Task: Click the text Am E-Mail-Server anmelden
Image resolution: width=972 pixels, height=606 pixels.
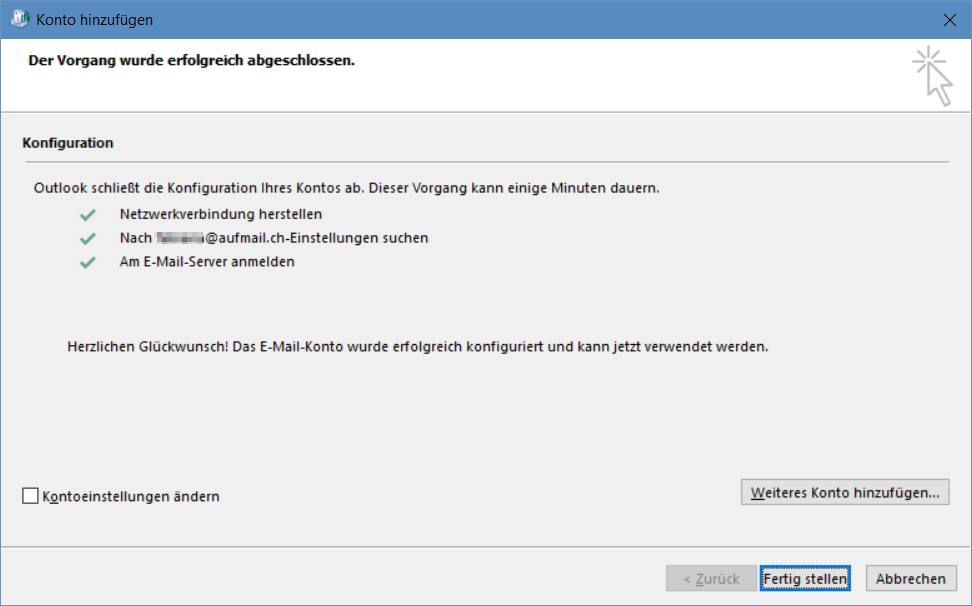Action: pos(207,261)
